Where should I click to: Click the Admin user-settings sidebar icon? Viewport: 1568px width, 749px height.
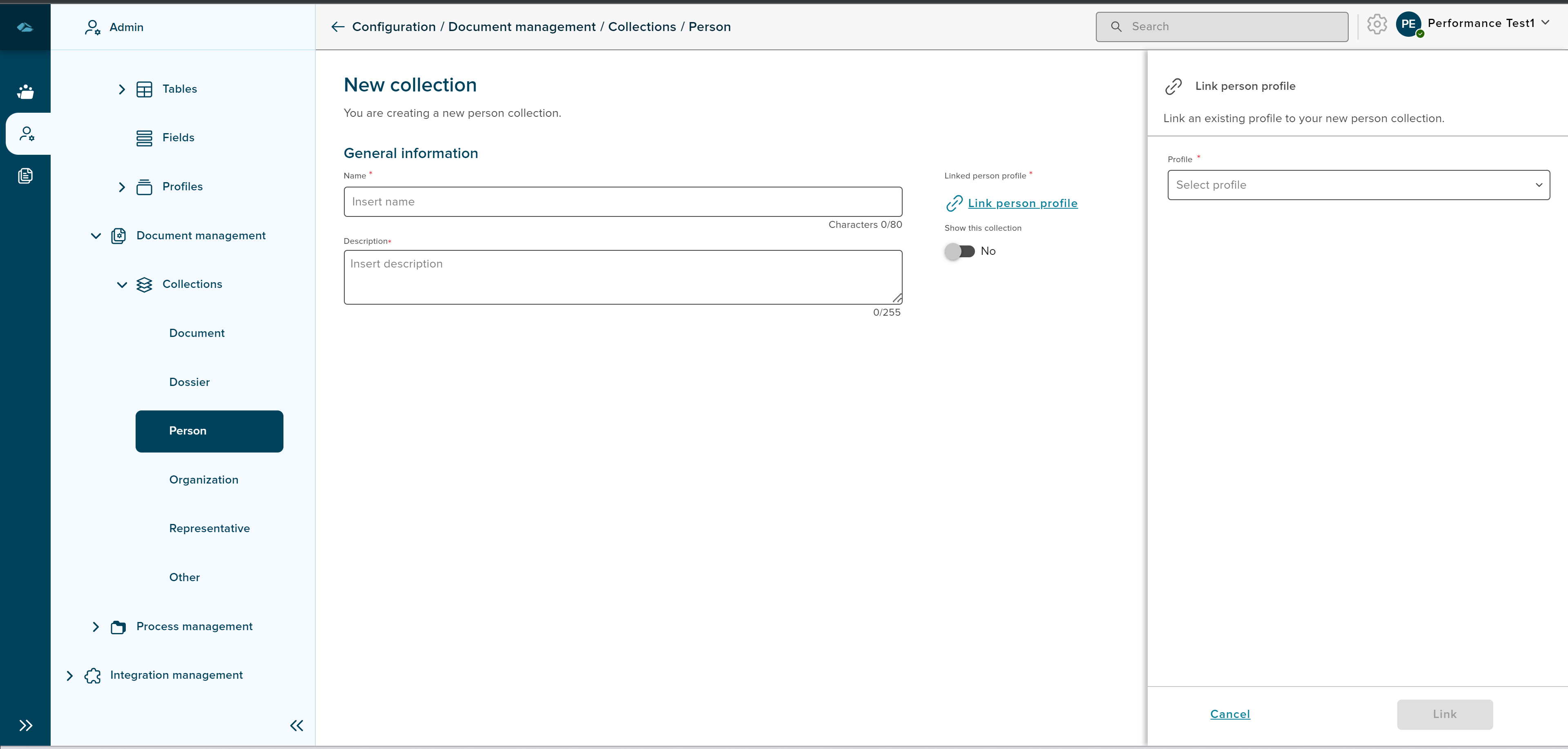pyautogui.click(x=27, y=134)
